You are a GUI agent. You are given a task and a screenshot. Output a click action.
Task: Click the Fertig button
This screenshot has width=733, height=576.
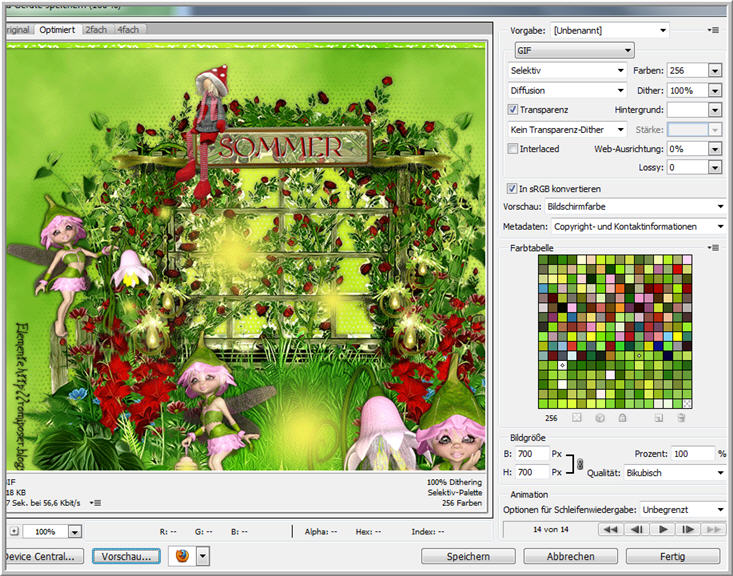tap(673, 556)
